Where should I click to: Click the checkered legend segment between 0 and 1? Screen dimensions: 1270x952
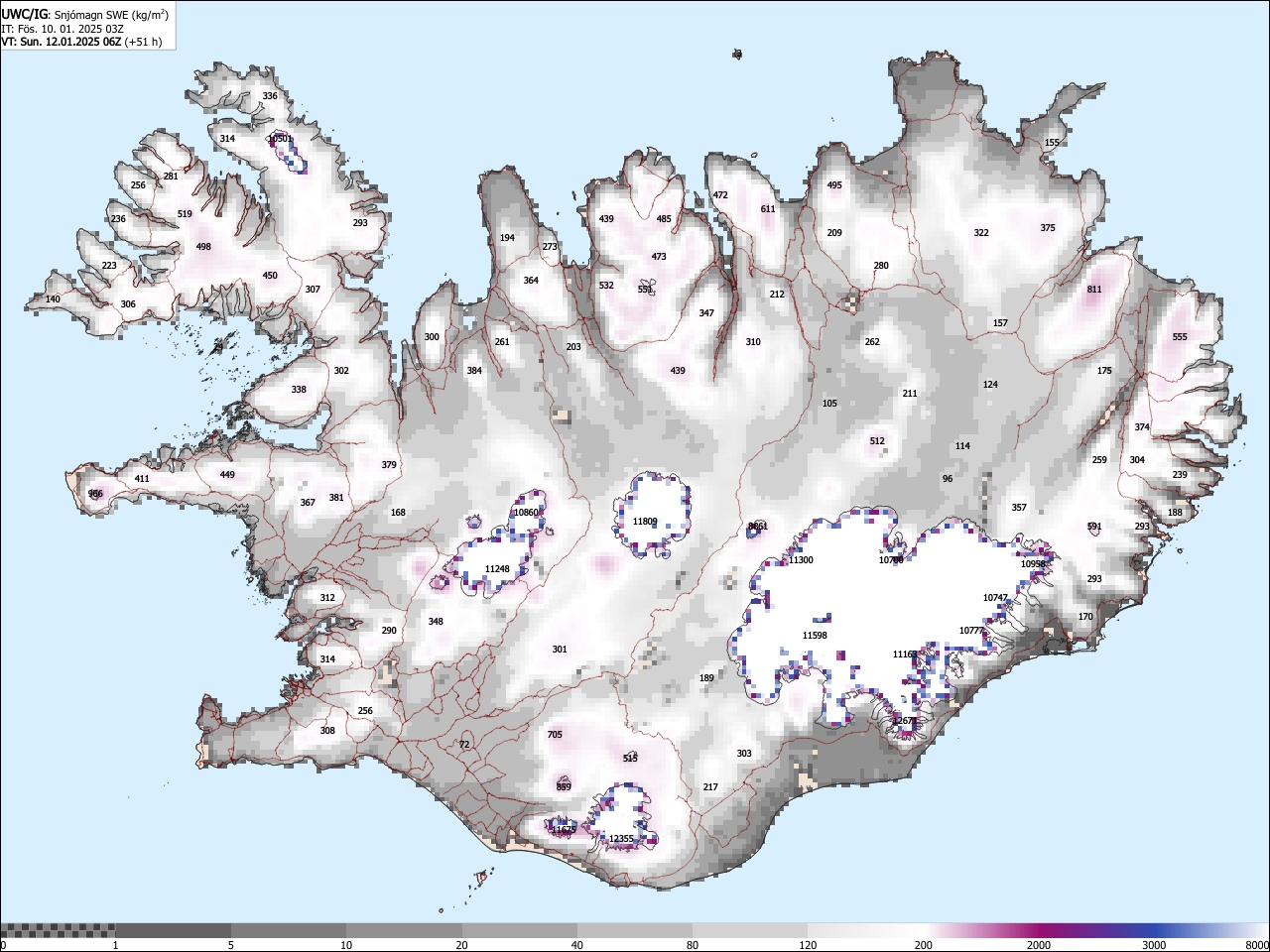pyautogui.click(x=58, y=930)
